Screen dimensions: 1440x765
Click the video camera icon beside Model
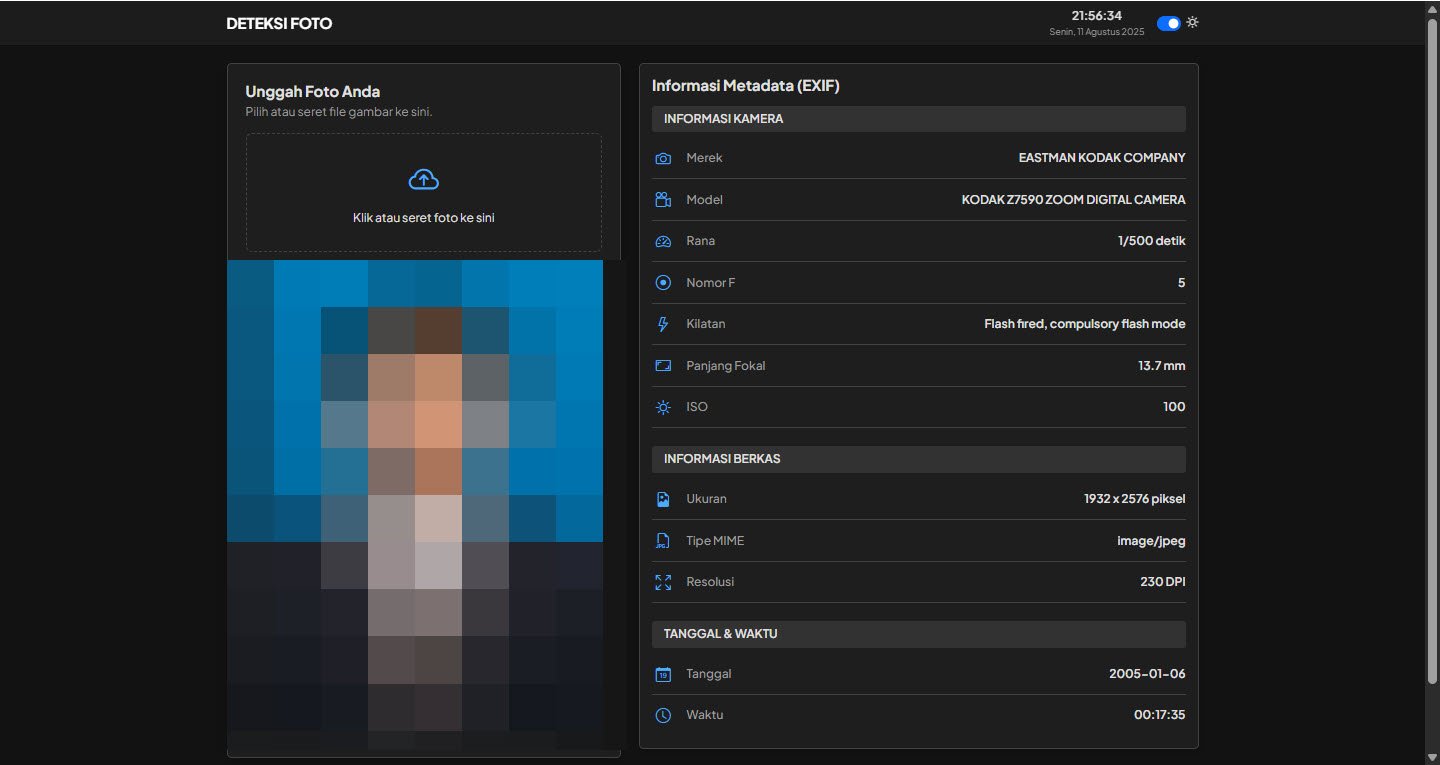pyautogui.click(x=663, y=200)
